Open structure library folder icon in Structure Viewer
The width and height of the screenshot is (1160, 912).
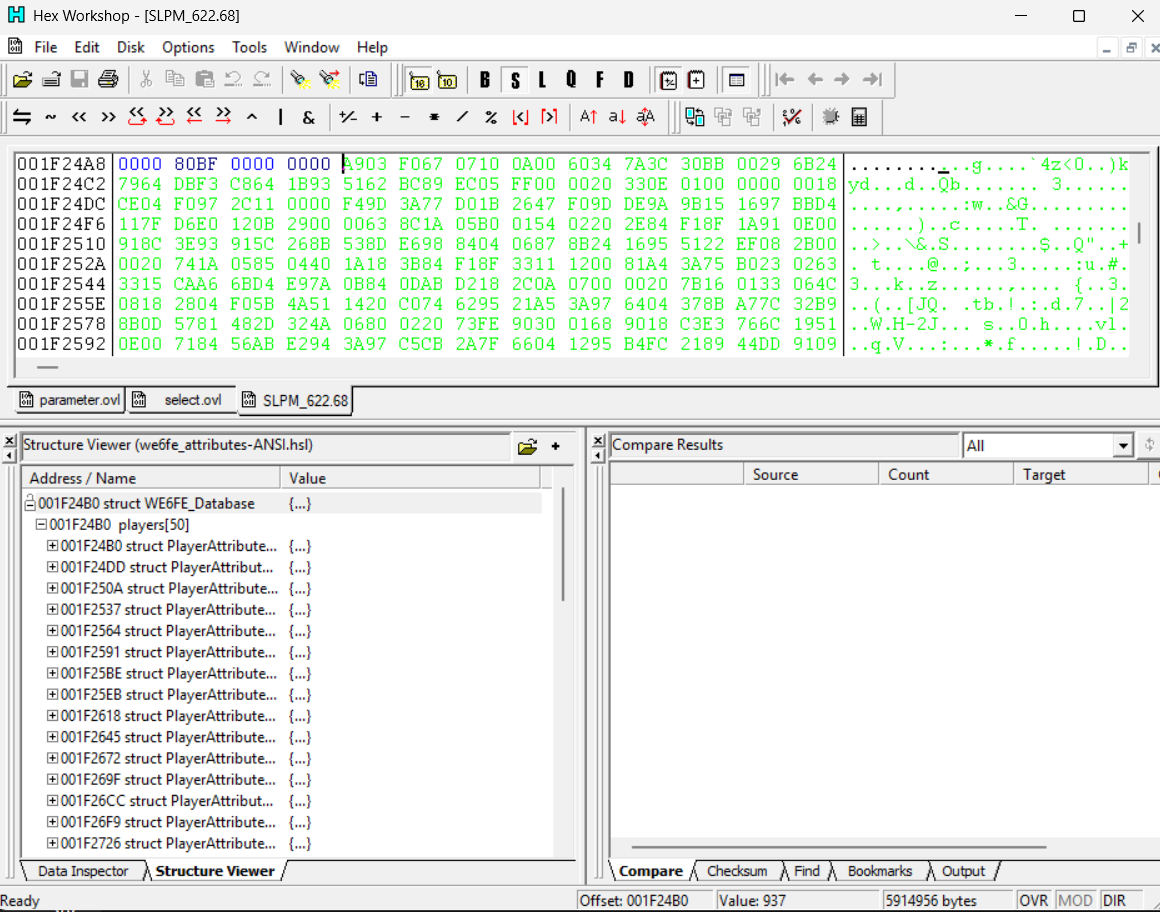click(x=527, y=447)
